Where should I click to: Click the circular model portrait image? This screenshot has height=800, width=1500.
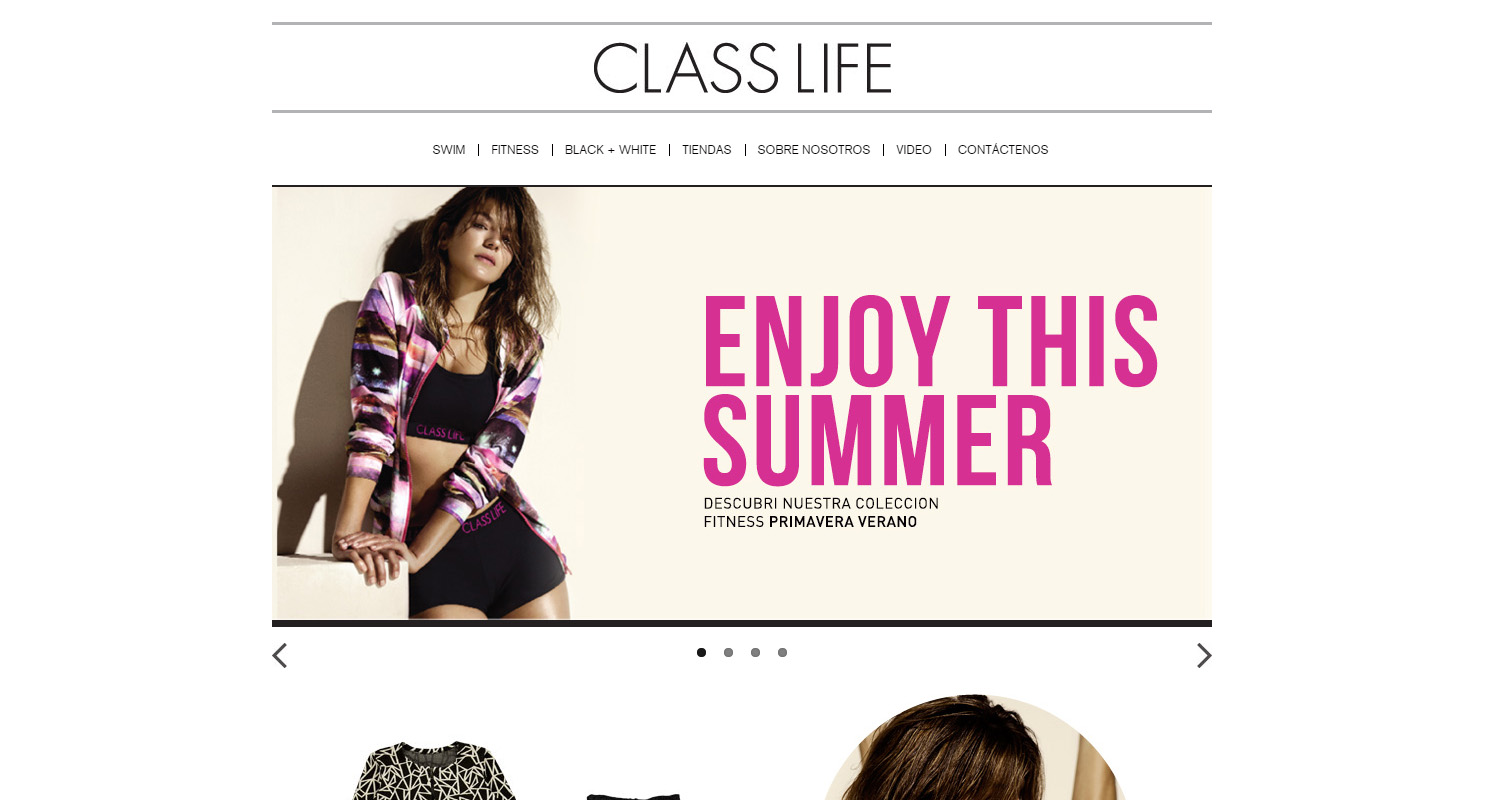973,747
